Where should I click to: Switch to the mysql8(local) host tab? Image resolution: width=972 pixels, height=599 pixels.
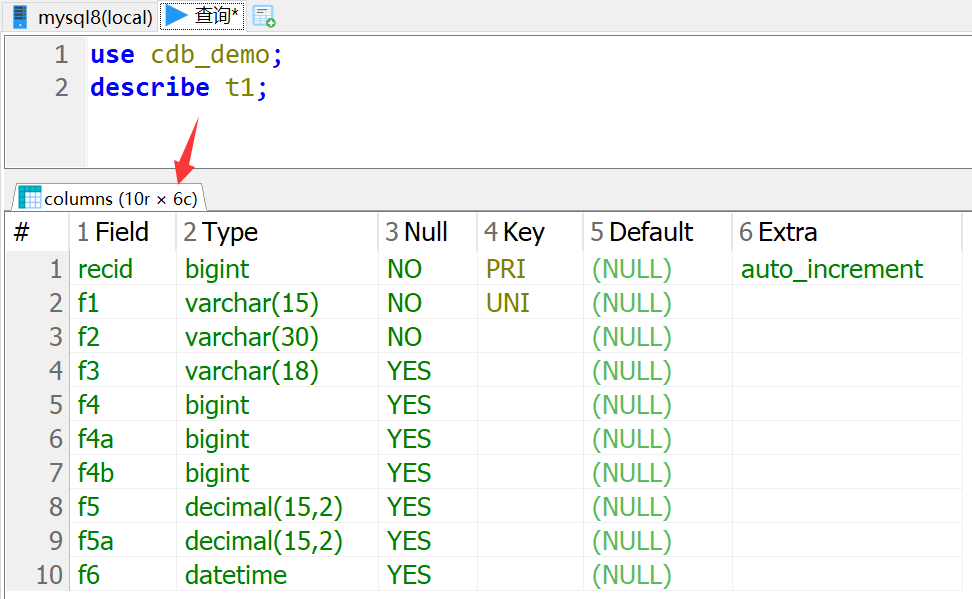[x=95, y=17]
